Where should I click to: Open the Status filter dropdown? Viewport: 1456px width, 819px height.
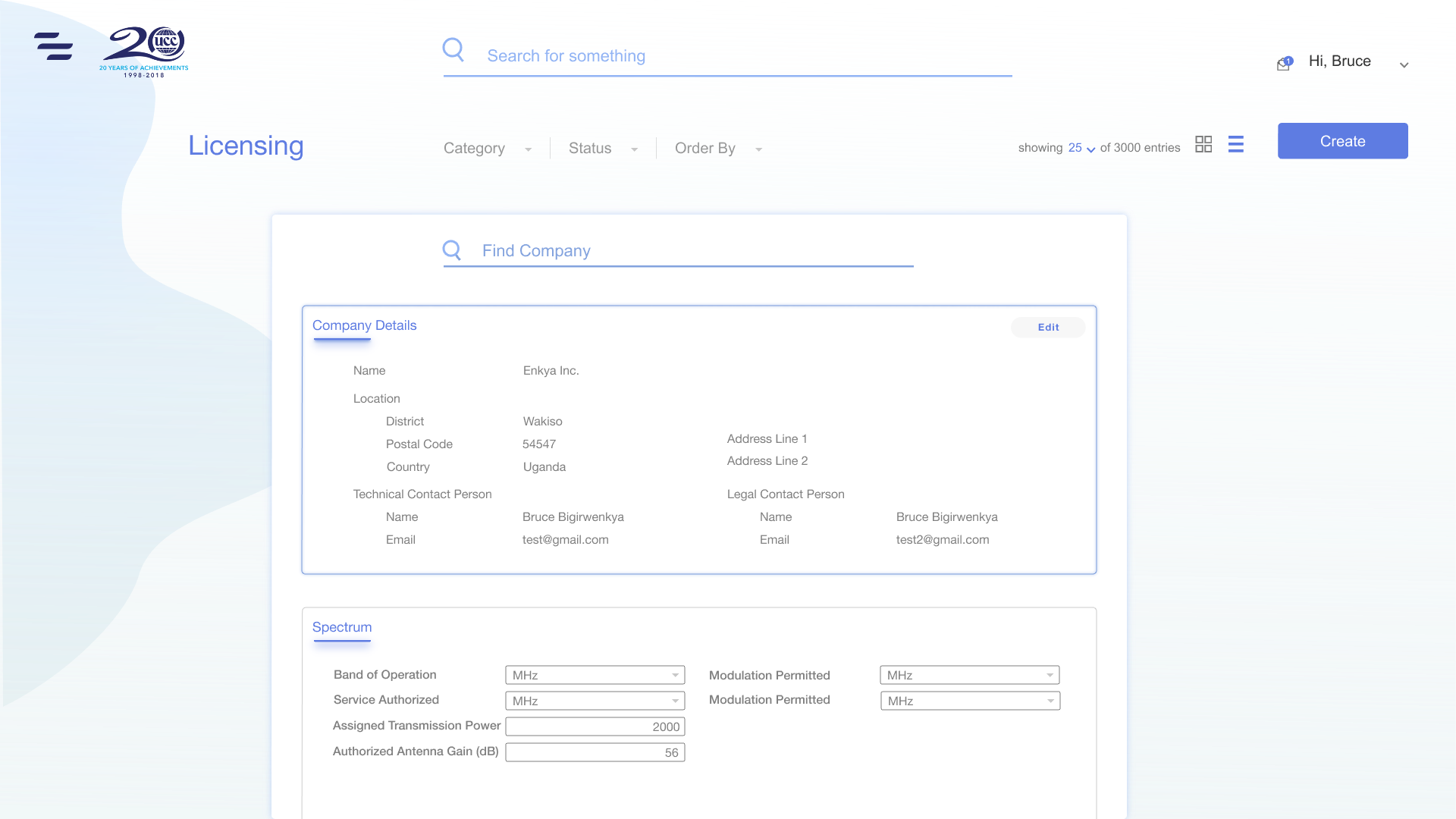click(603, 149)
